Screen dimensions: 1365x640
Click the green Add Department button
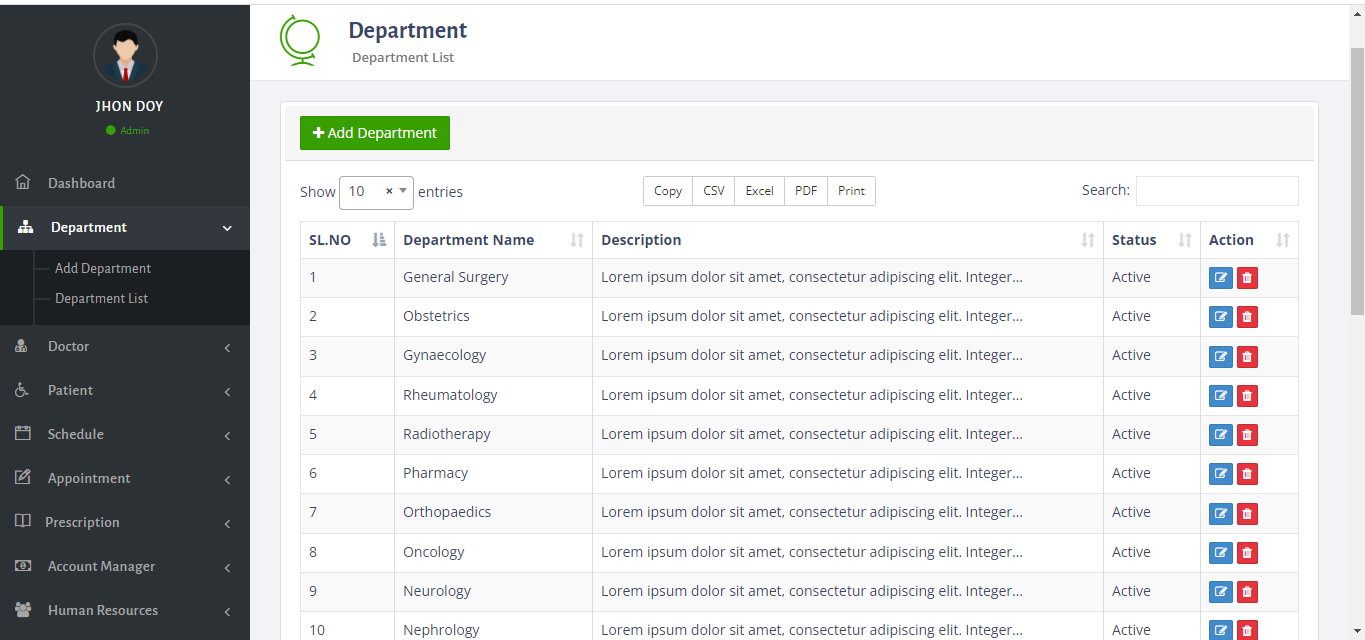coord(375,133)
